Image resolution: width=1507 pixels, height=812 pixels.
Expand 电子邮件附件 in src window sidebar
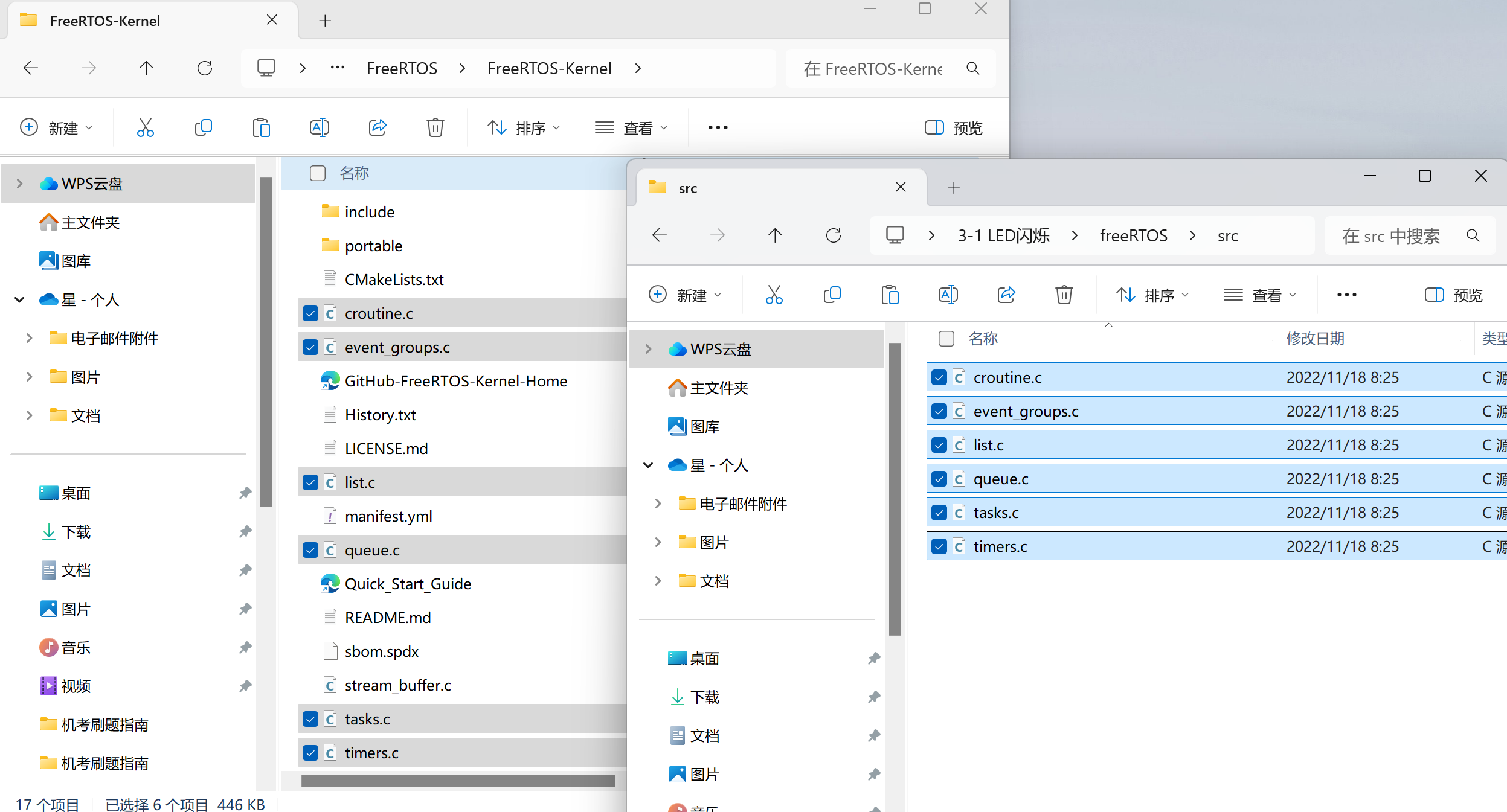coord(658,504)
